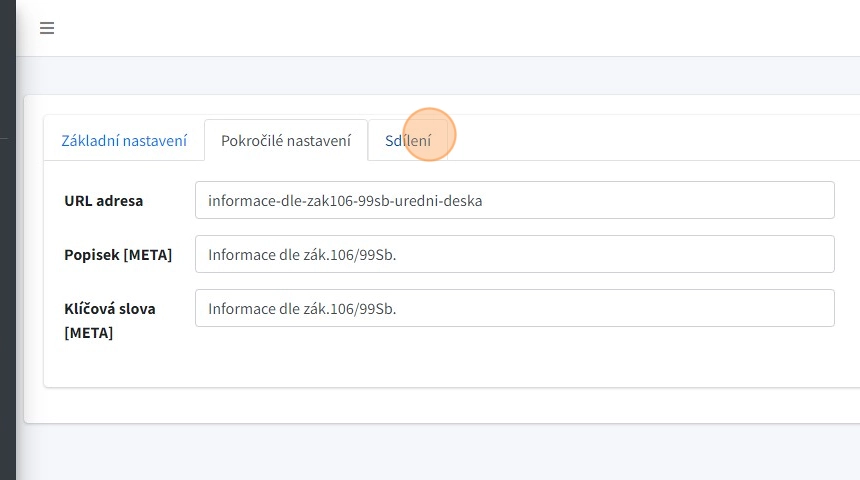Switch to the Základní nastavení tab
860x480 pixels.
point(124,141)
